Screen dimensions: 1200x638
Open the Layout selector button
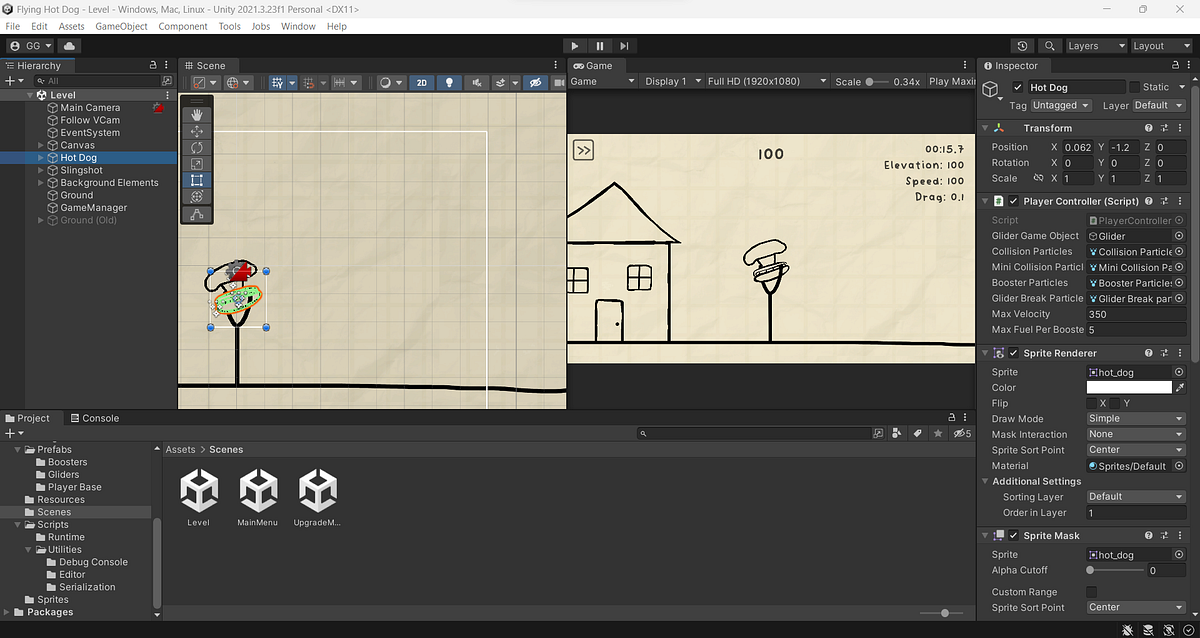point(1160,45)
